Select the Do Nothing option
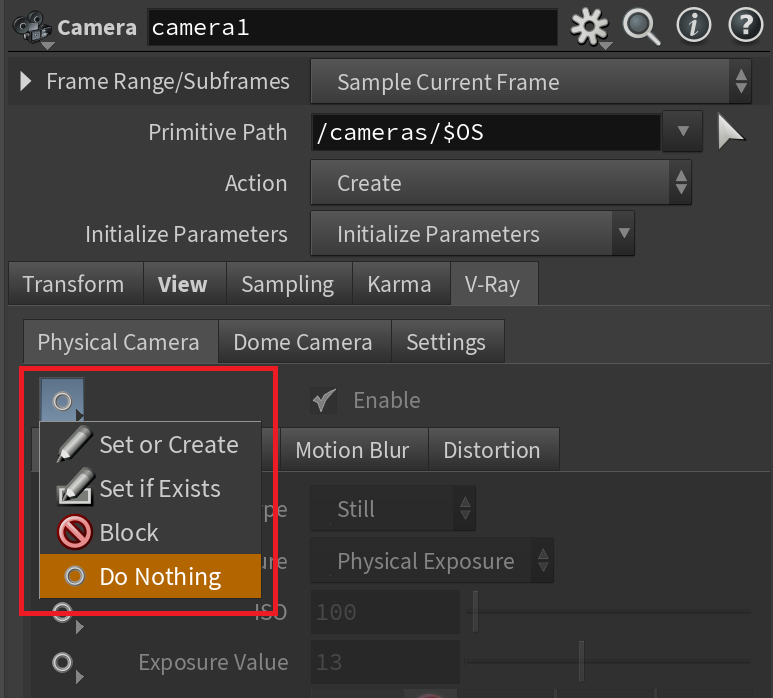773x698 pixels. tap(150, 576)
